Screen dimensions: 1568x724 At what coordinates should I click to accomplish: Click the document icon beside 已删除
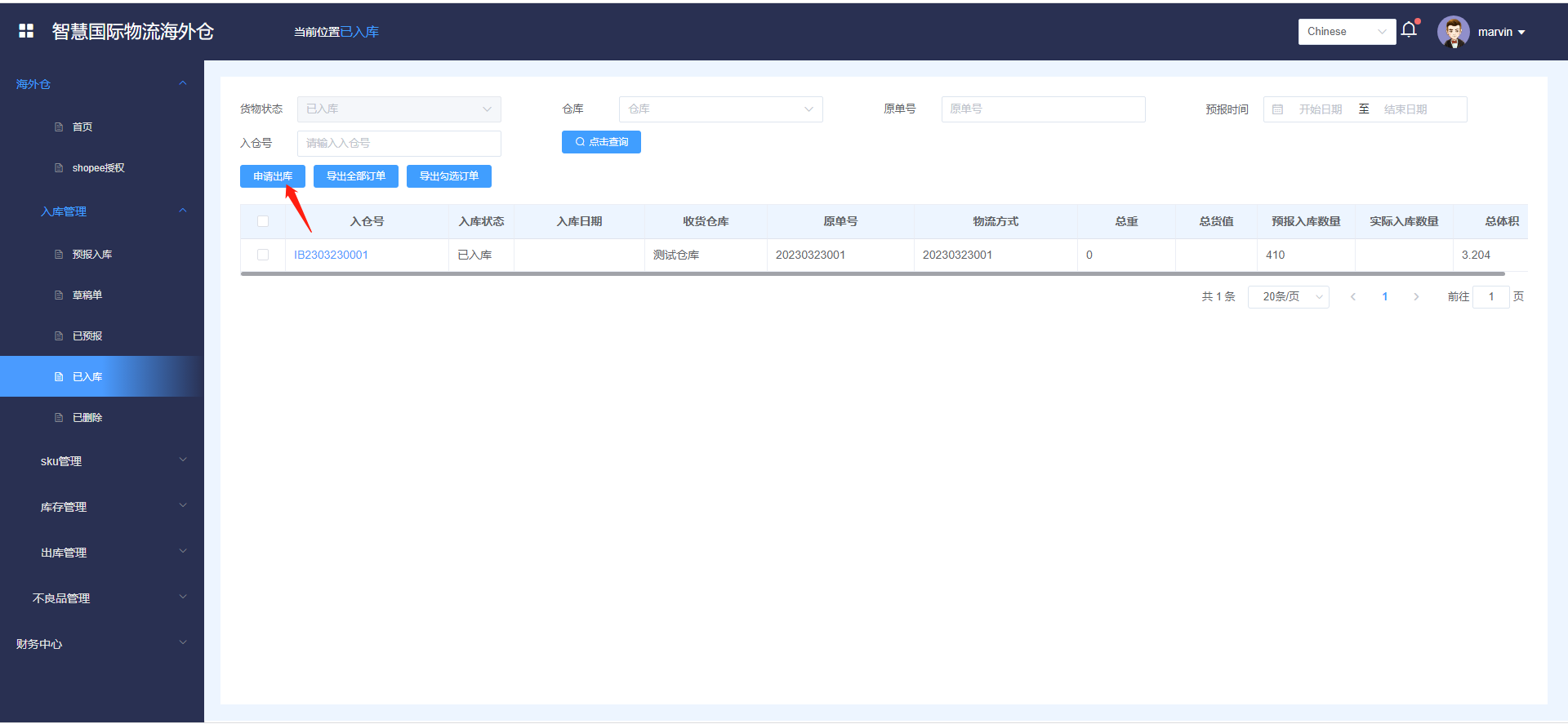[59, 418]
